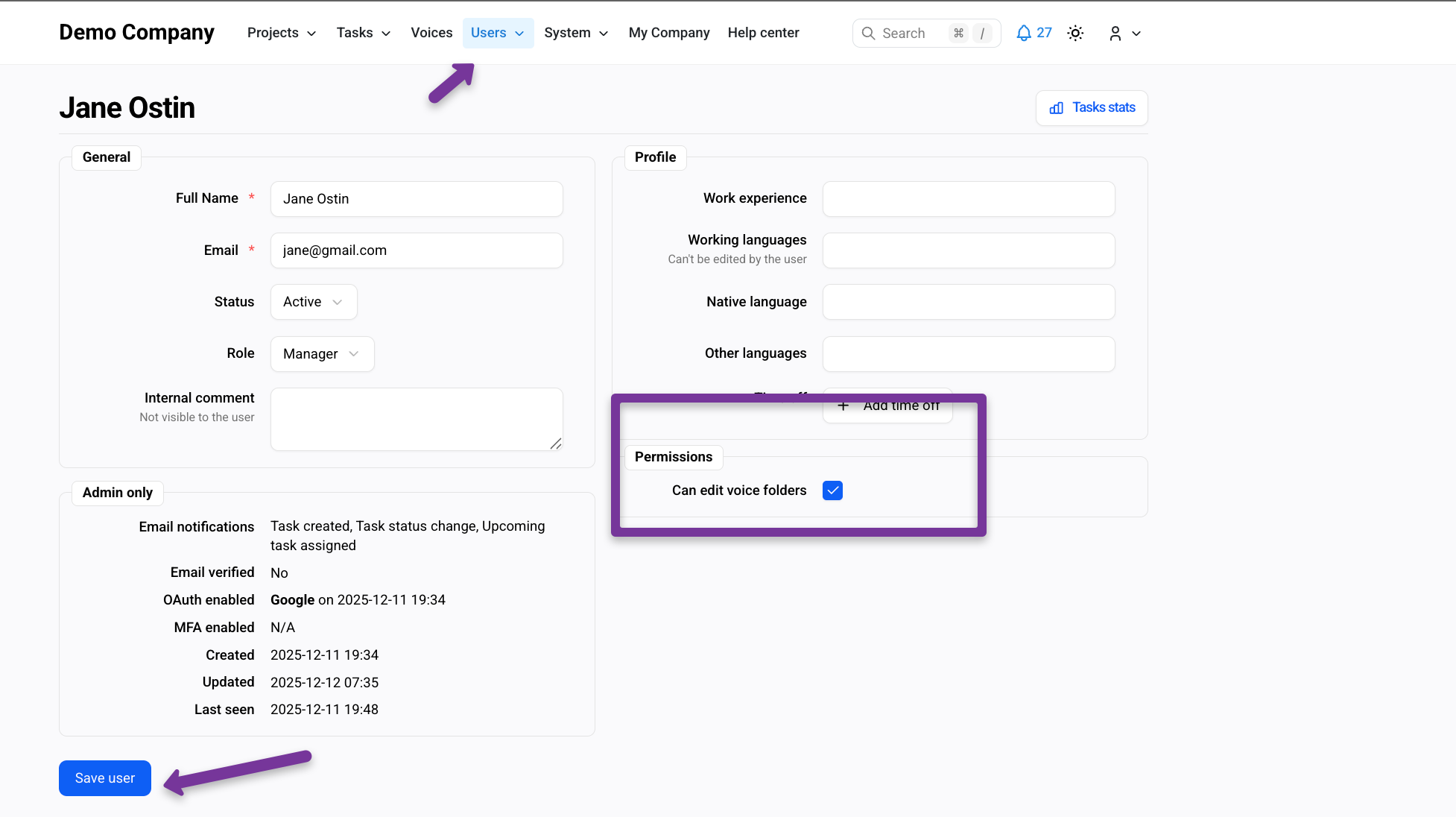This screenshot has height=817, width=1456.
Task: Expand the Users menu
Action: tap(498, 33)
